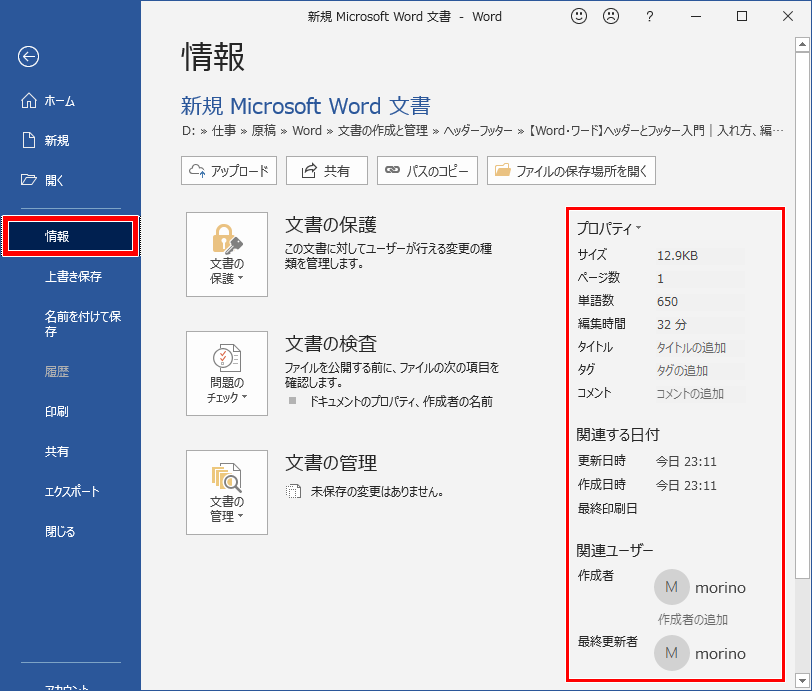Click 上書き保存 to save the document
Viewport: 812px width, 691px height.
(x=73, y=276)
